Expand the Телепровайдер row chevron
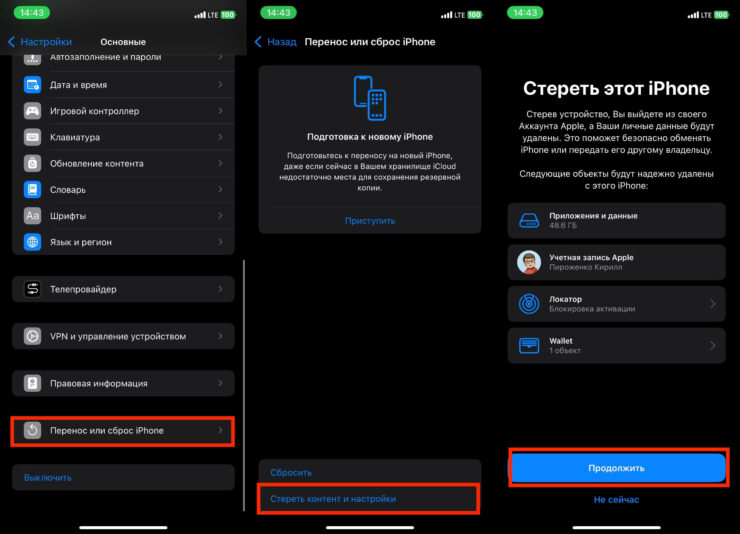This screenshot has width=740, height=534. 220,289
